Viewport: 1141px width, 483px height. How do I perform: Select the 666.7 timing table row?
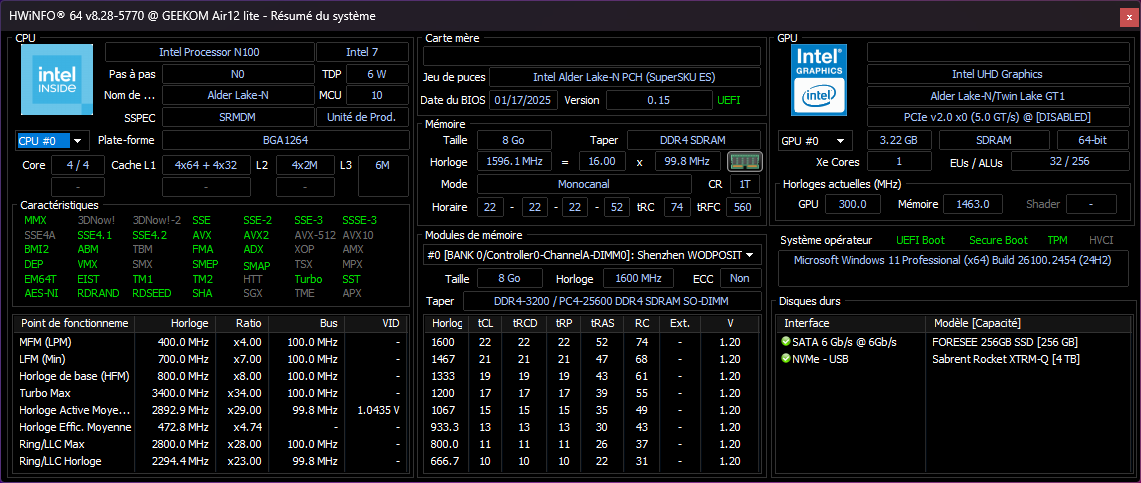pyautogui.click(x=591, y=461)
